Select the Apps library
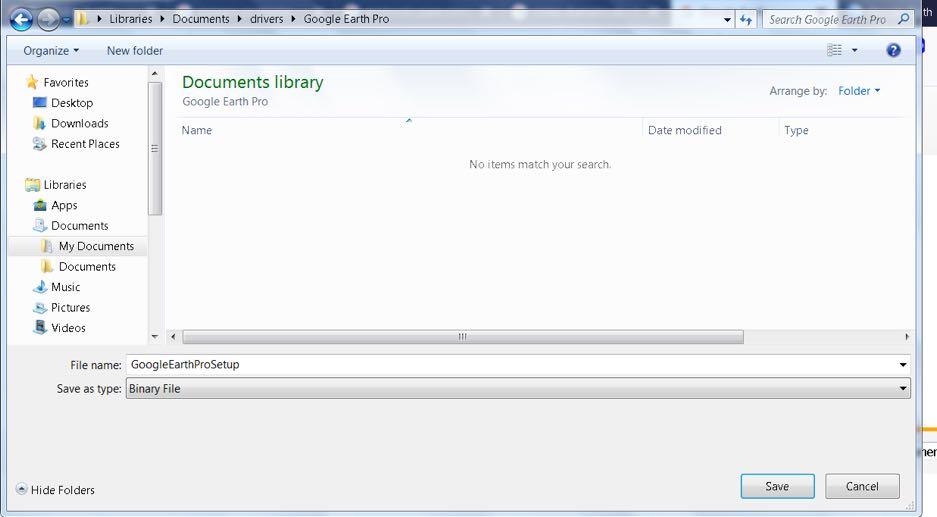Image resolution: width=937 pixels, height=517 pixels. tap(64, 205)
